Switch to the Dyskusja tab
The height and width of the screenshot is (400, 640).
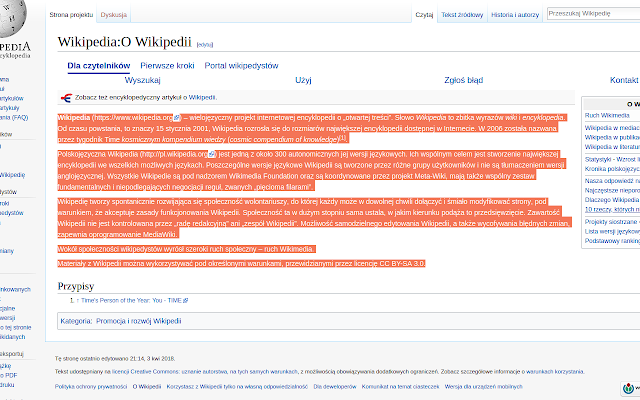pyautogui.click(x=113, y=15)
